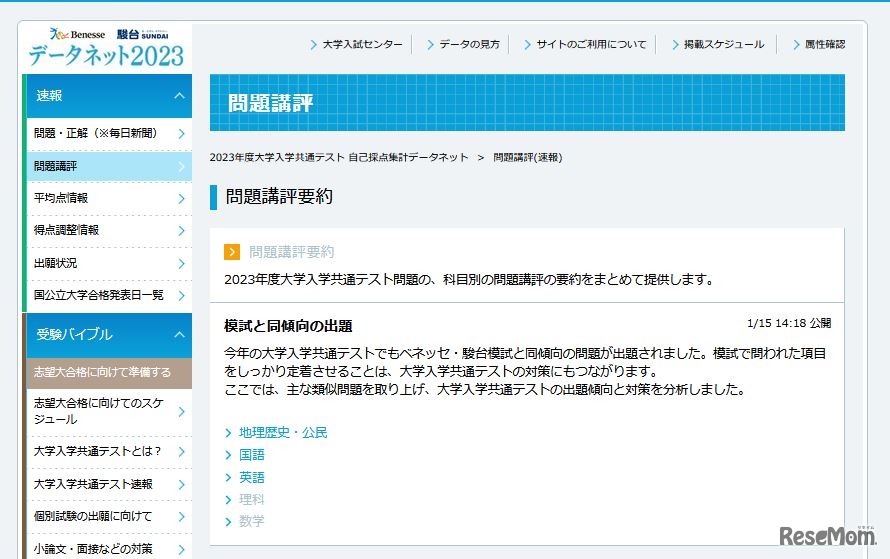
Task: Open 志望大合格に向けてのスケジュール item
Action: pos(110,412)
